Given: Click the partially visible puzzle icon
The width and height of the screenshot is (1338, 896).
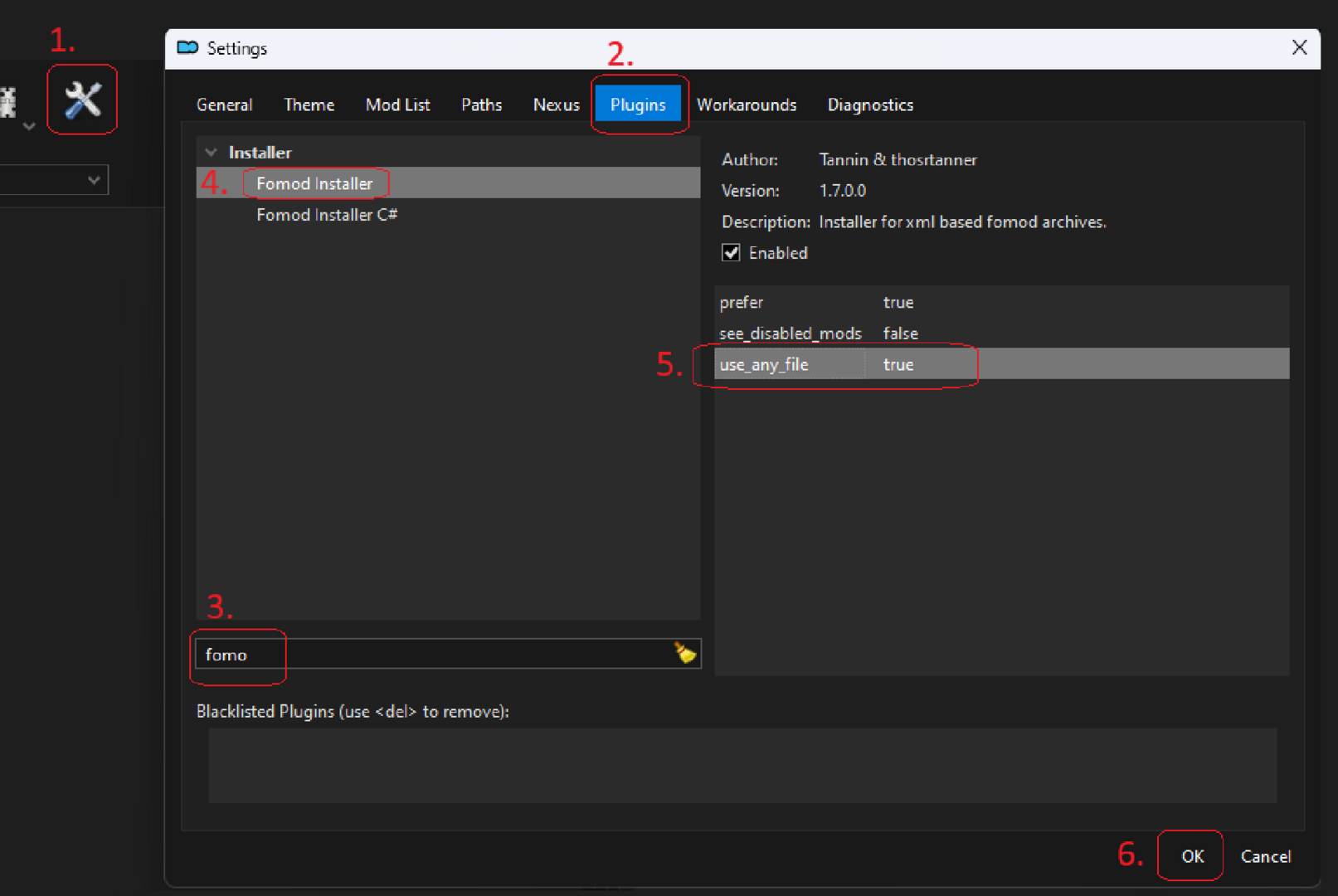Looking at the screenshot, I should click(8, 103).
